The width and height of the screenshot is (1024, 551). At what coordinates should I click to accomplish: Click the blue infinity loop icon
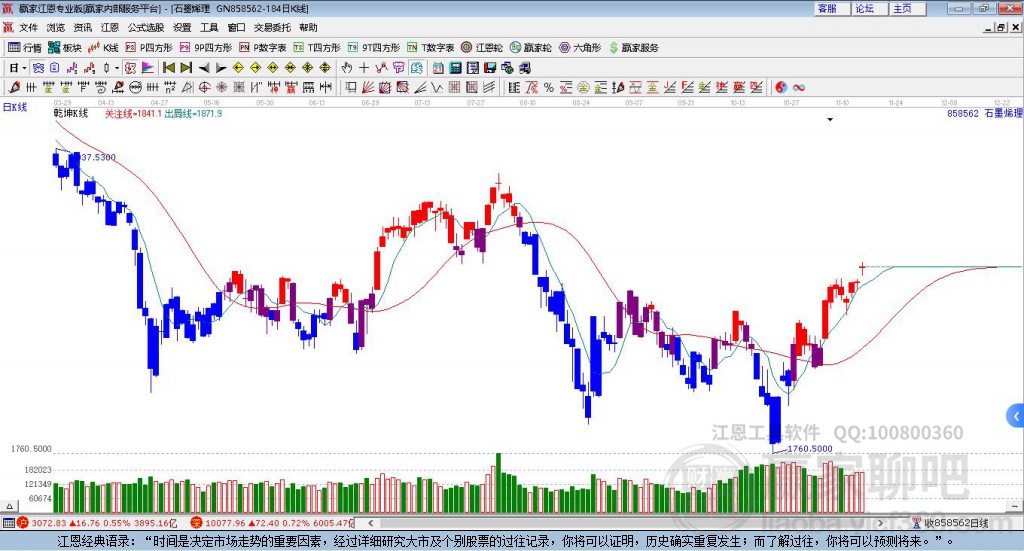[799, 87]
